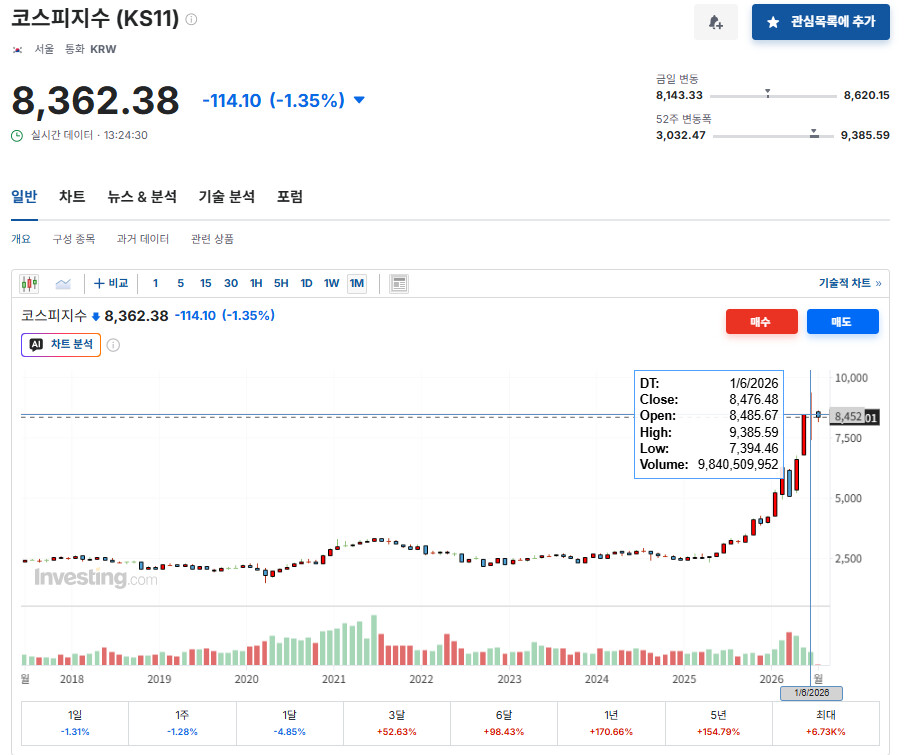
Task: Click the real-time data clock icon
Action: click(x=17, y=135)
